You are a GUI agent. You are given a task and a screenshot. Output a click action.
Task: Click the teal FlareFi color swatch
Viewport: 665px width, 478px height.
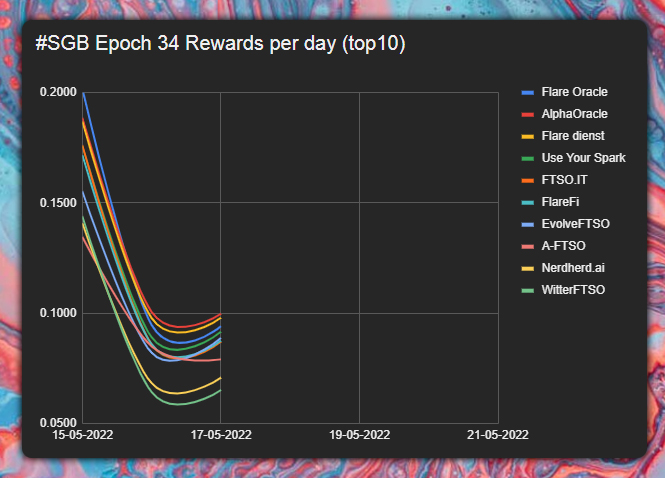click(x=528, y=203)
